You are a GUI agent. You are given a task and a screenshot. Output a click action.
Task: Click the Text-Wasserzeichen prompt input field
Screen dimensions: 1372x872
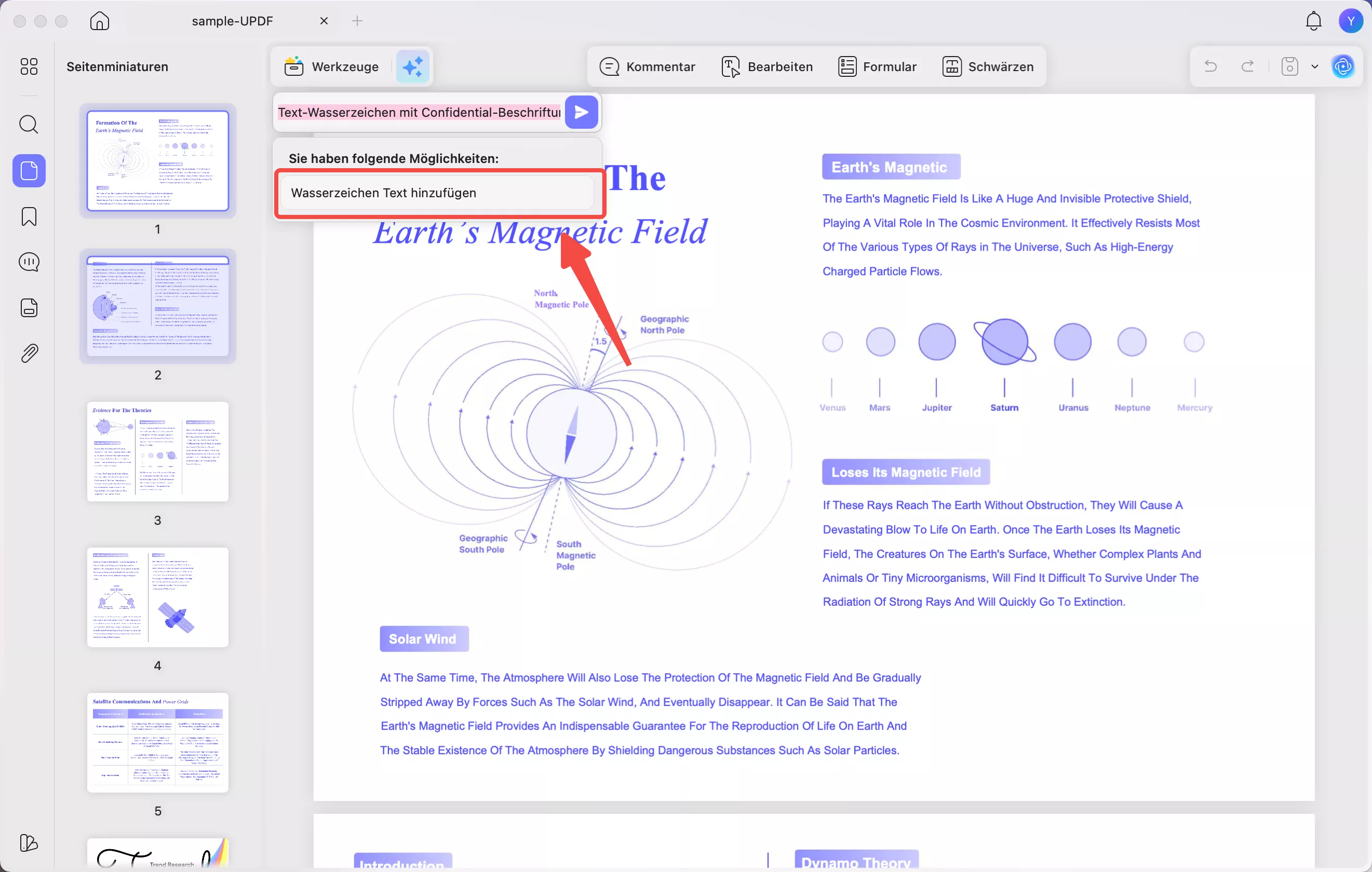pyautogui.click(x=419, y=112)
